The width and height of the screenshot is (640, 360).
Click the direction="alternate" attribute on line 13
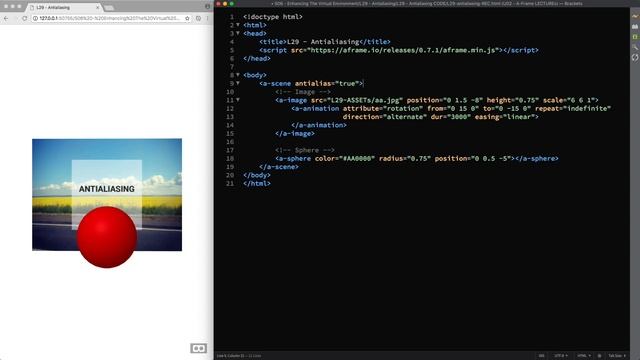pos(384,117)
